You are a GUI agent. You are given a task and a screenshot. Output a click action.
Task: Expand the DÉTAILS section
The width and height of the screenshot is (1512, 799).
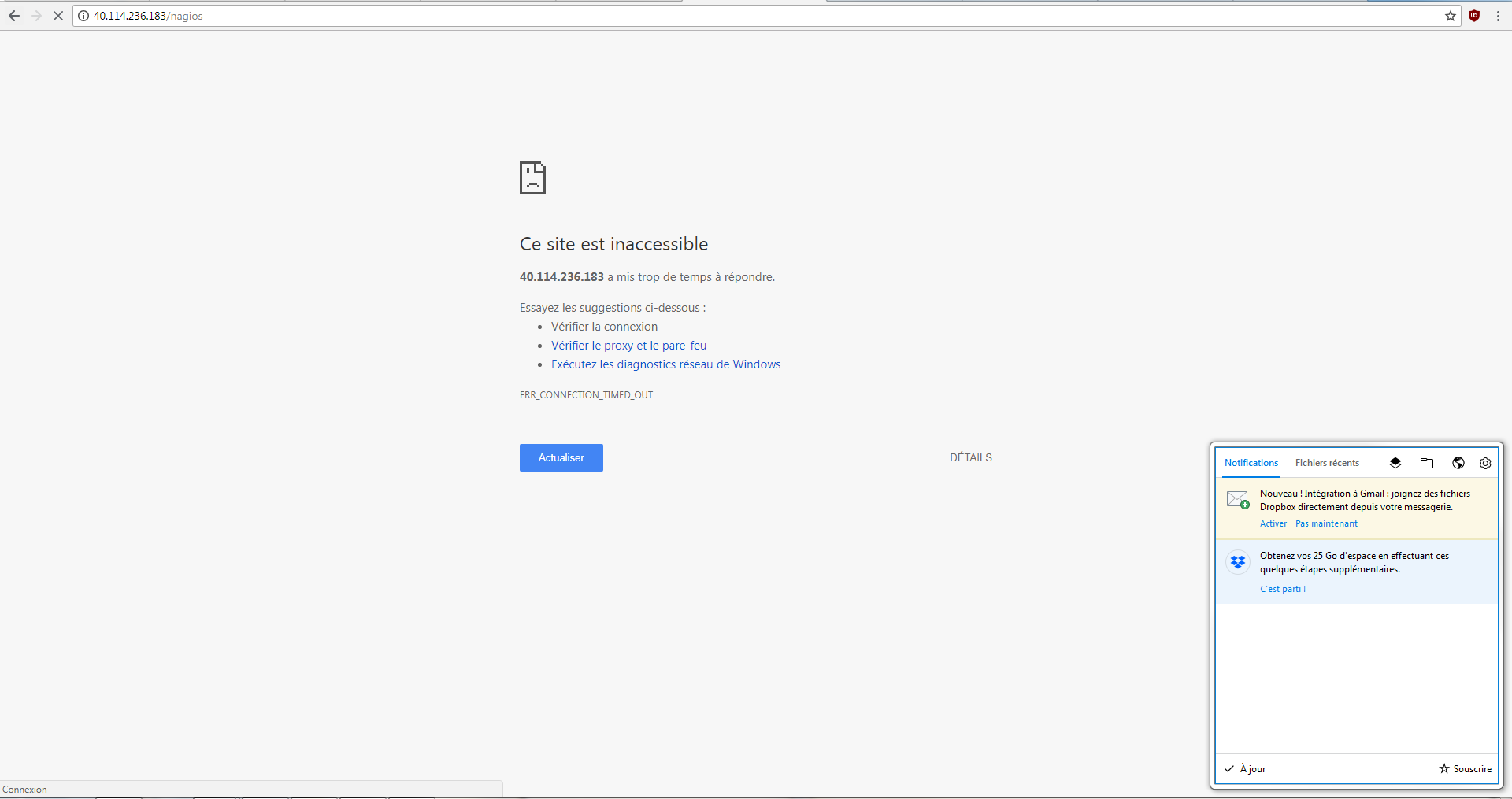970,457
